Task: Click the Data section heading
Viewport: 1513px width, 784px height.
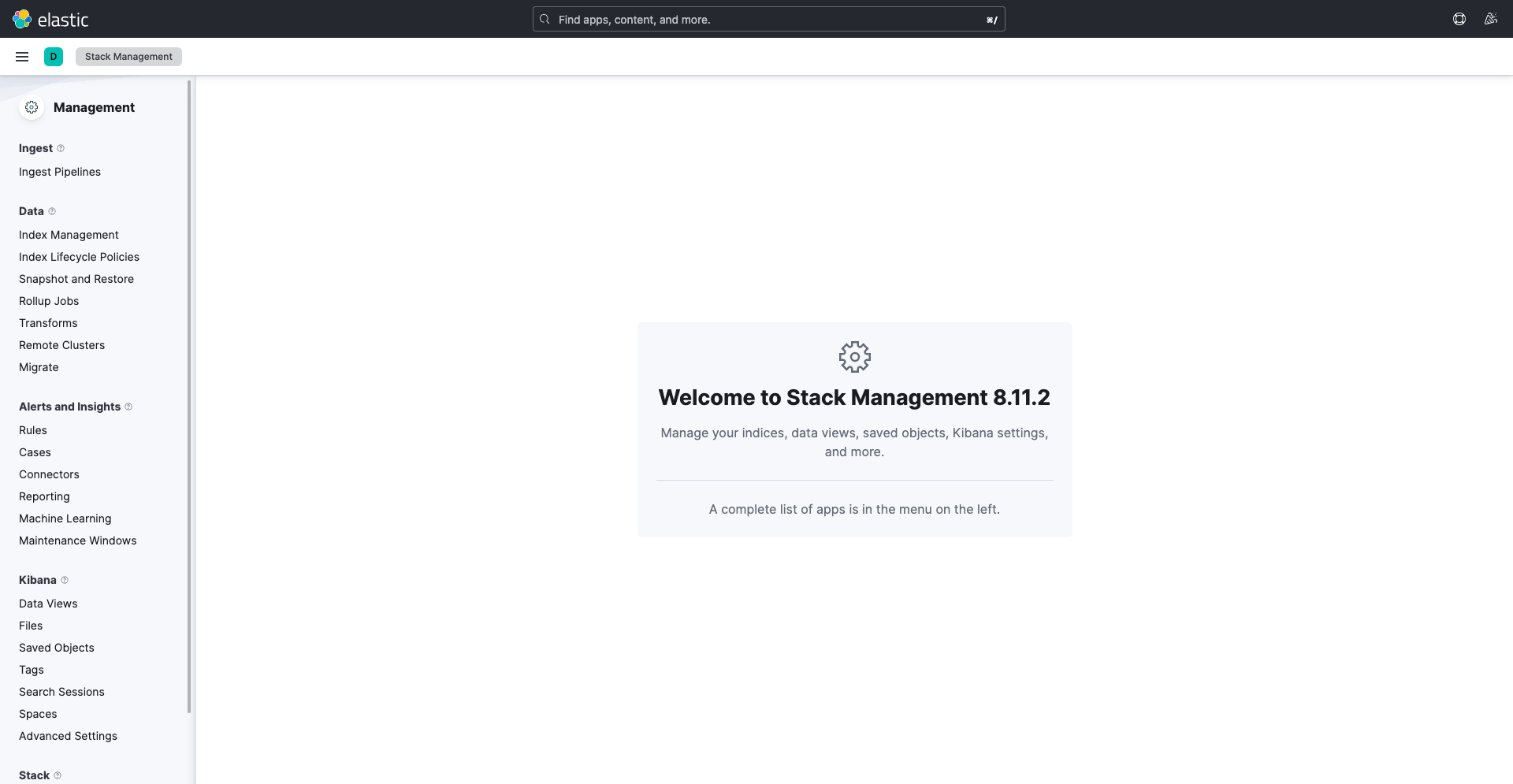Action: click(32, 211)
